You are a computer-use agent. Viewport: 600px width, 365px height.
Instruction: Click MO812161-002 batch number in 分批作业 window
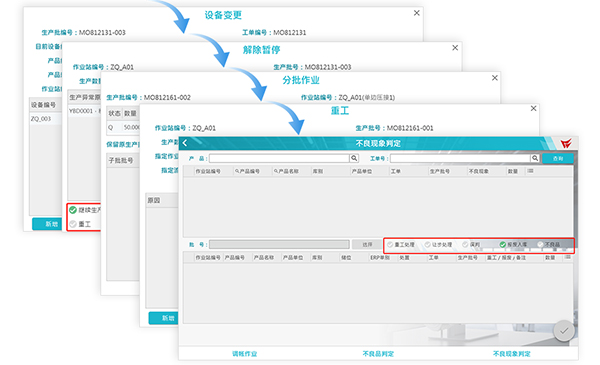pyautogui.click(x=167, y=98)
